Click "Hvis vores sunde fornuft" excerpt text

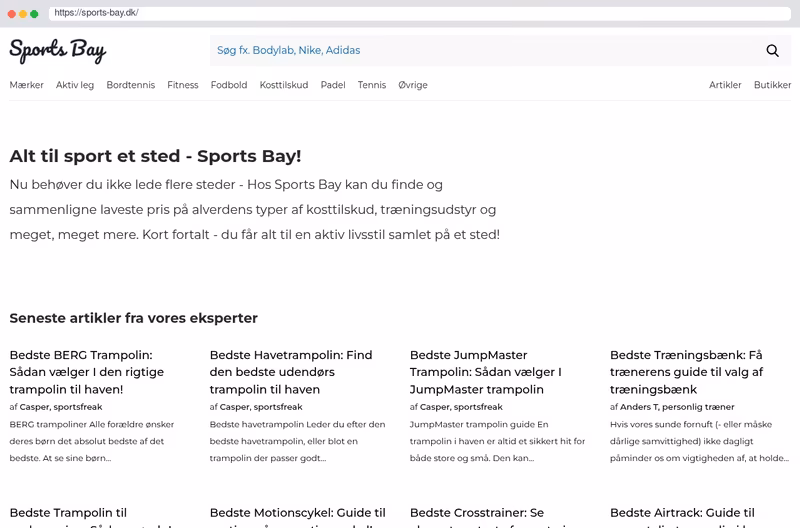pos(699,441)
